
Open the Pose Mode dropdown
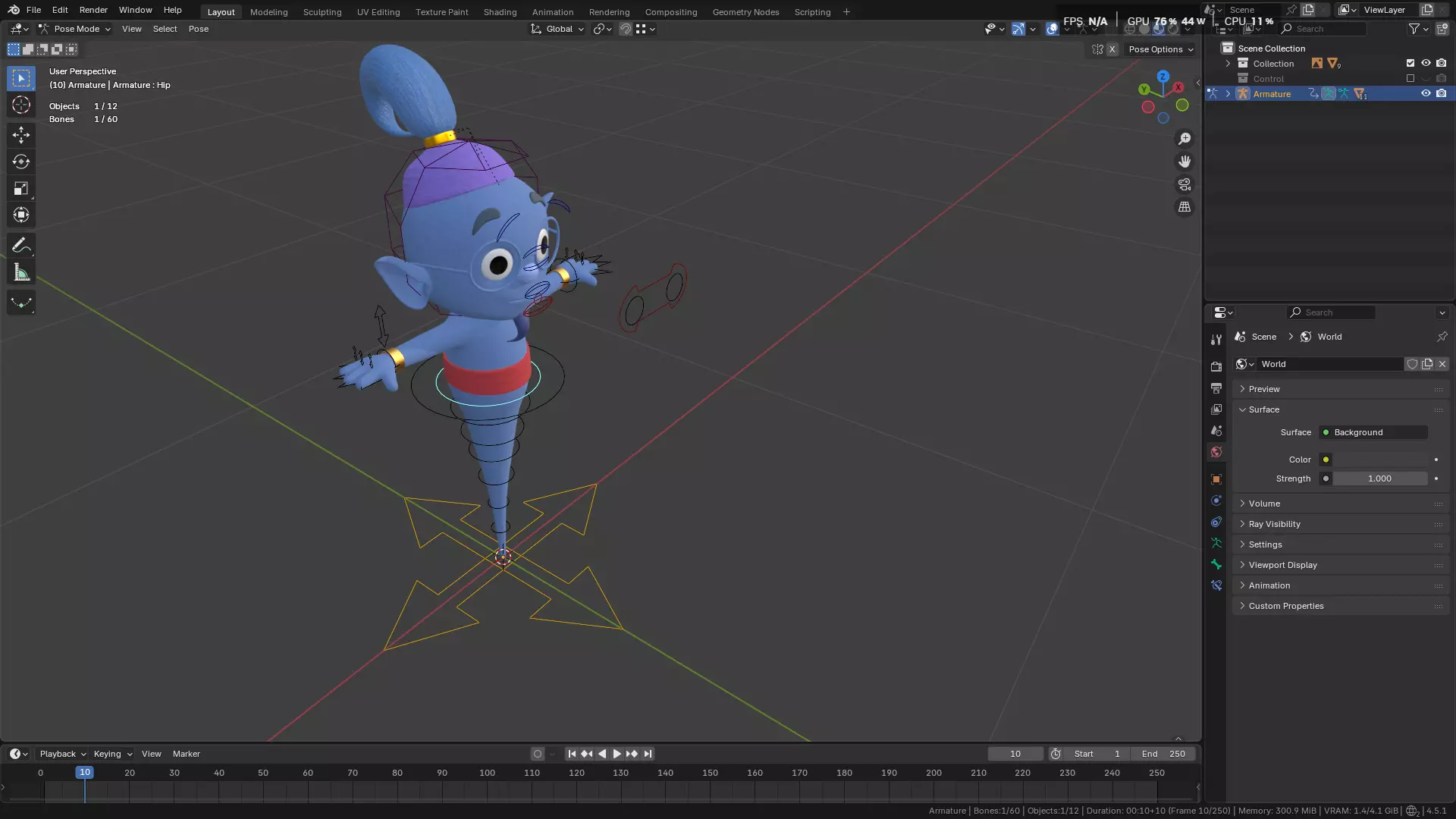point(74,29)
